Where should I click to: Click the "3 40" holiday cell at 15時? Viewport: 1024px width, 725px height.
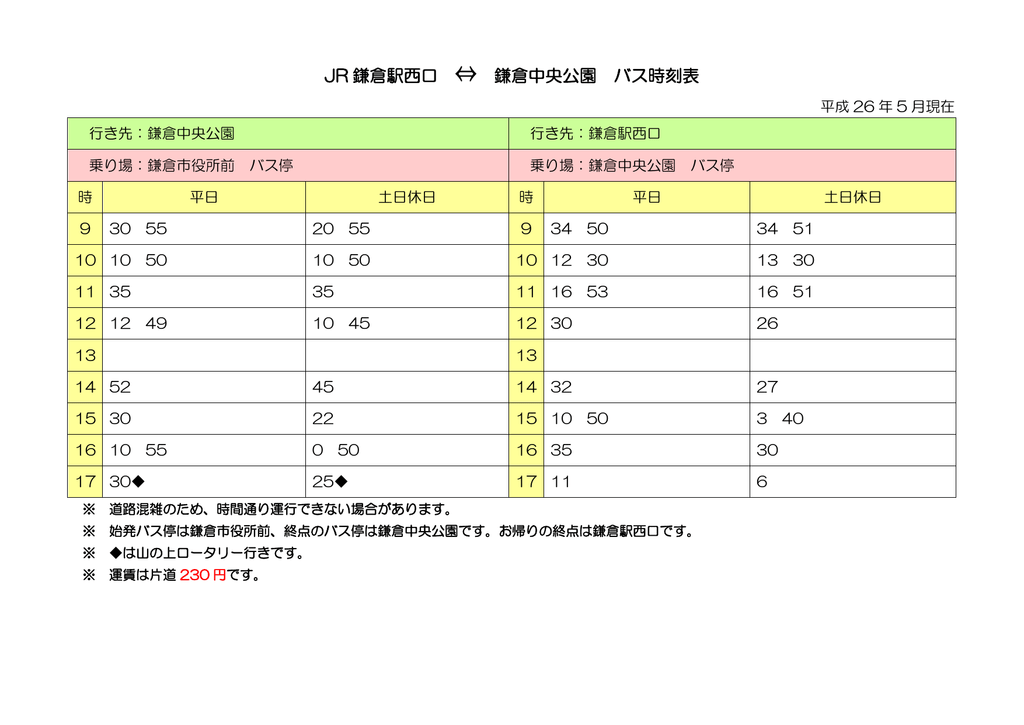(x=853, y=418)
